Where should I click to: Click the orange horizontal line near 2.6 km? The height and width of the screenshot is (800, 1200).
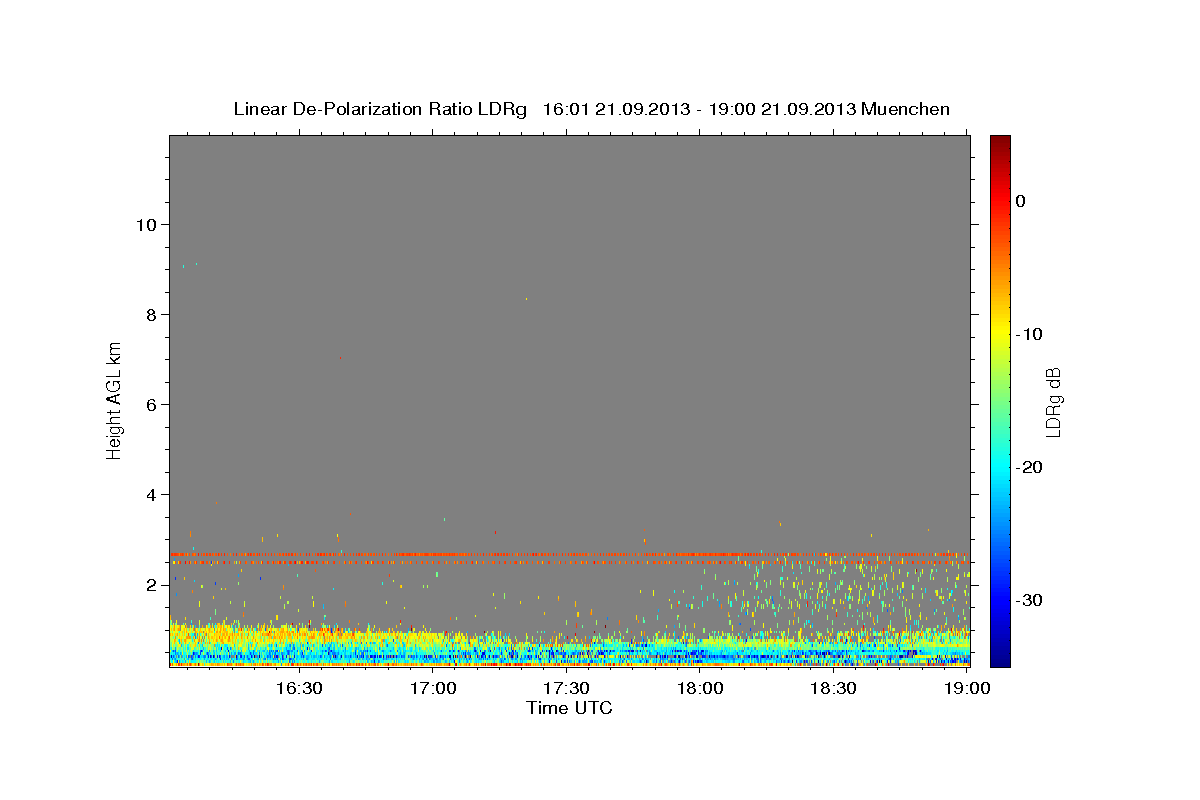click(x=569, y=554)
